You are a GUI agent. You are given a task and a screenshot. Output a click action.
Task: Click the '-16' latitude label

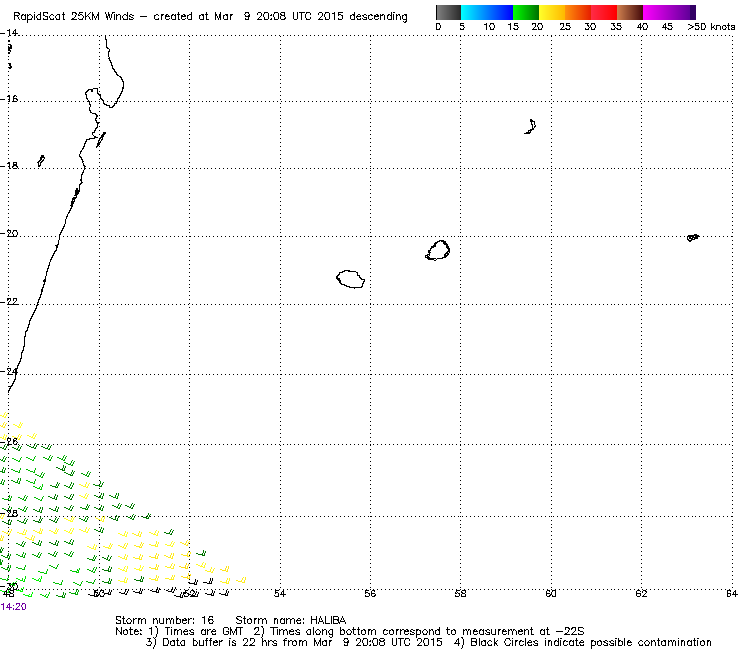coord(9,99)
